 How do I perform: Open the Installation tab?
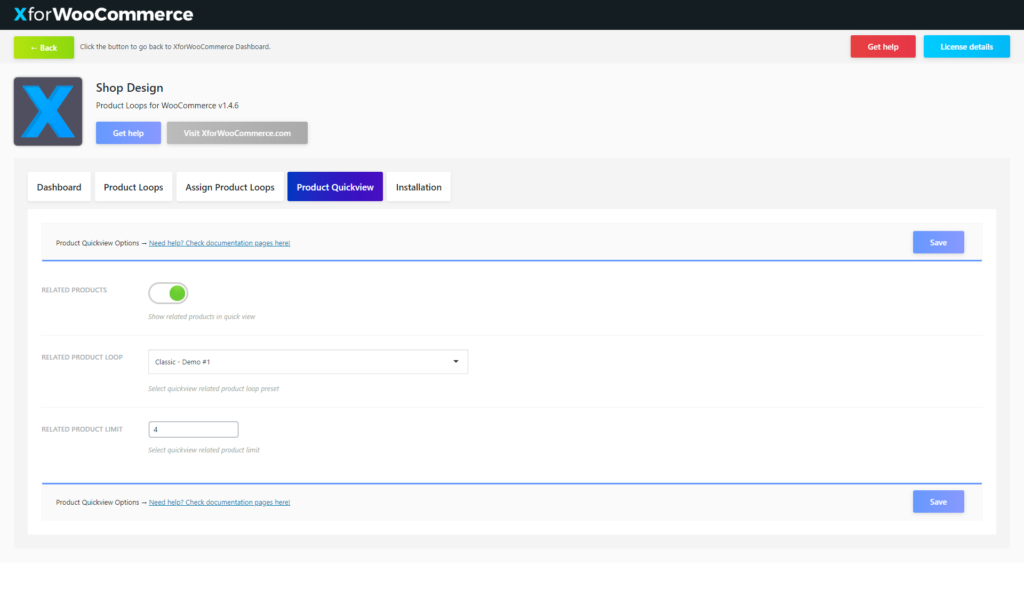coord(419,187)
